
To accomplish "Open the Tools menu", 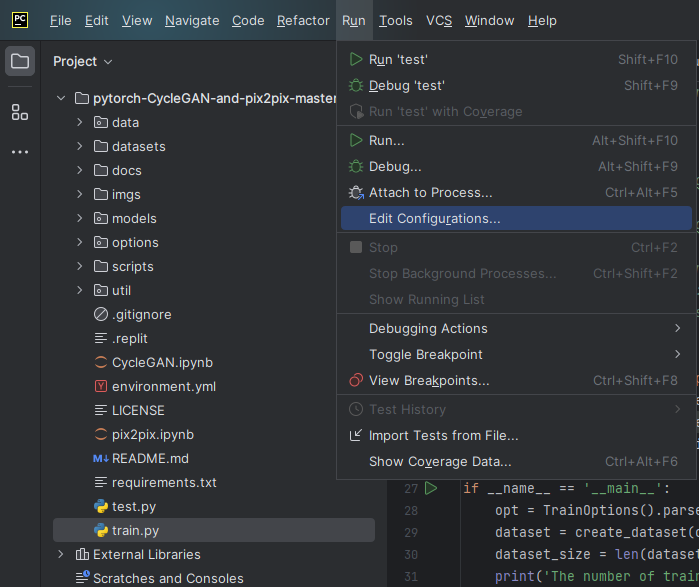I will click(396, 21).
